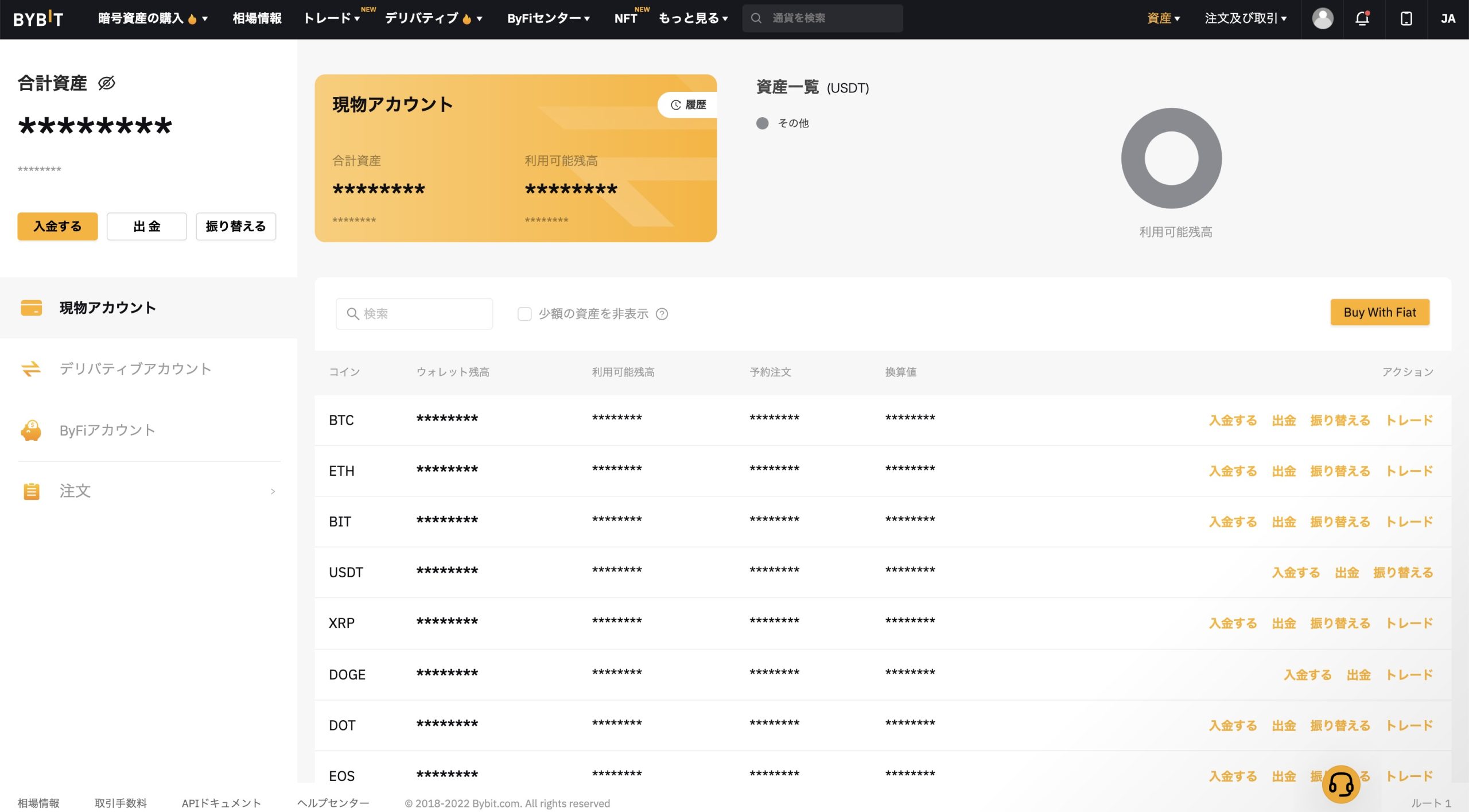The image size is (1469, 812).
Task: Open the 相場情報 menu item
Action: tap(257, 18)
